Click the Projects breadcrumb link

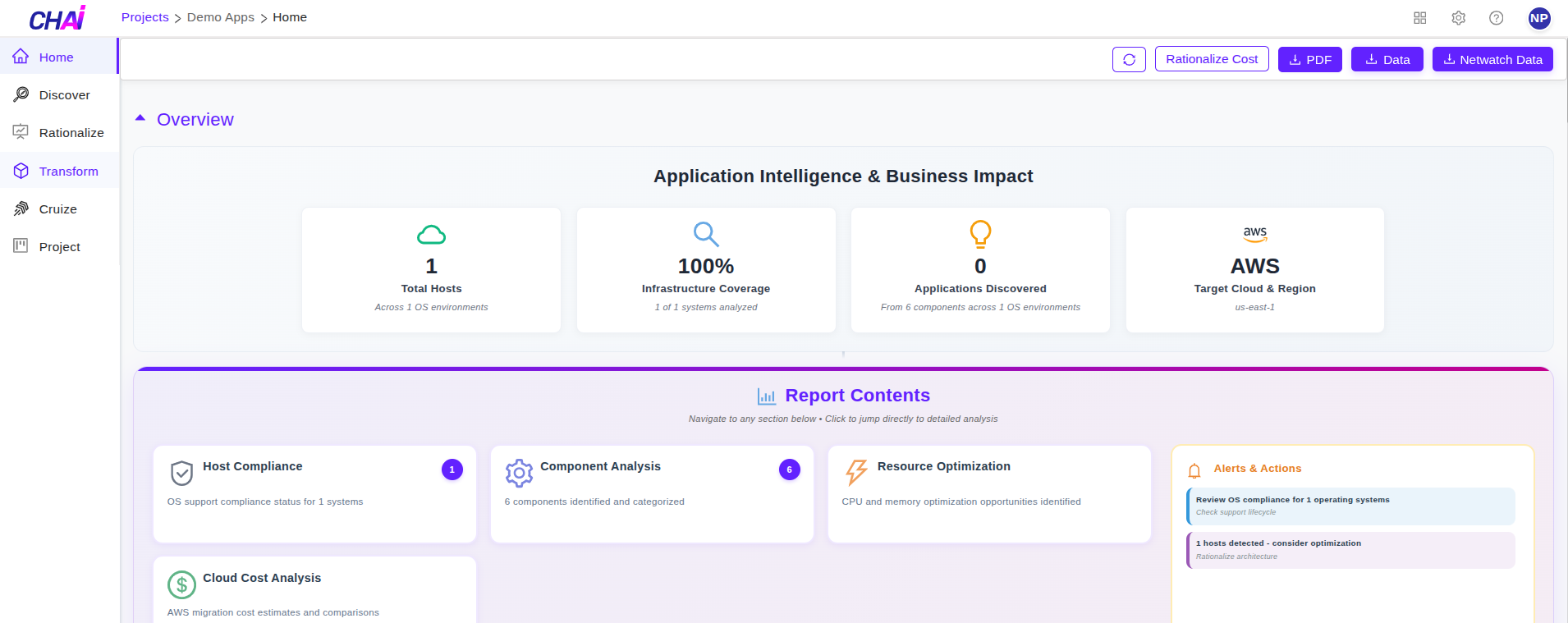click(x=144, y=17)
